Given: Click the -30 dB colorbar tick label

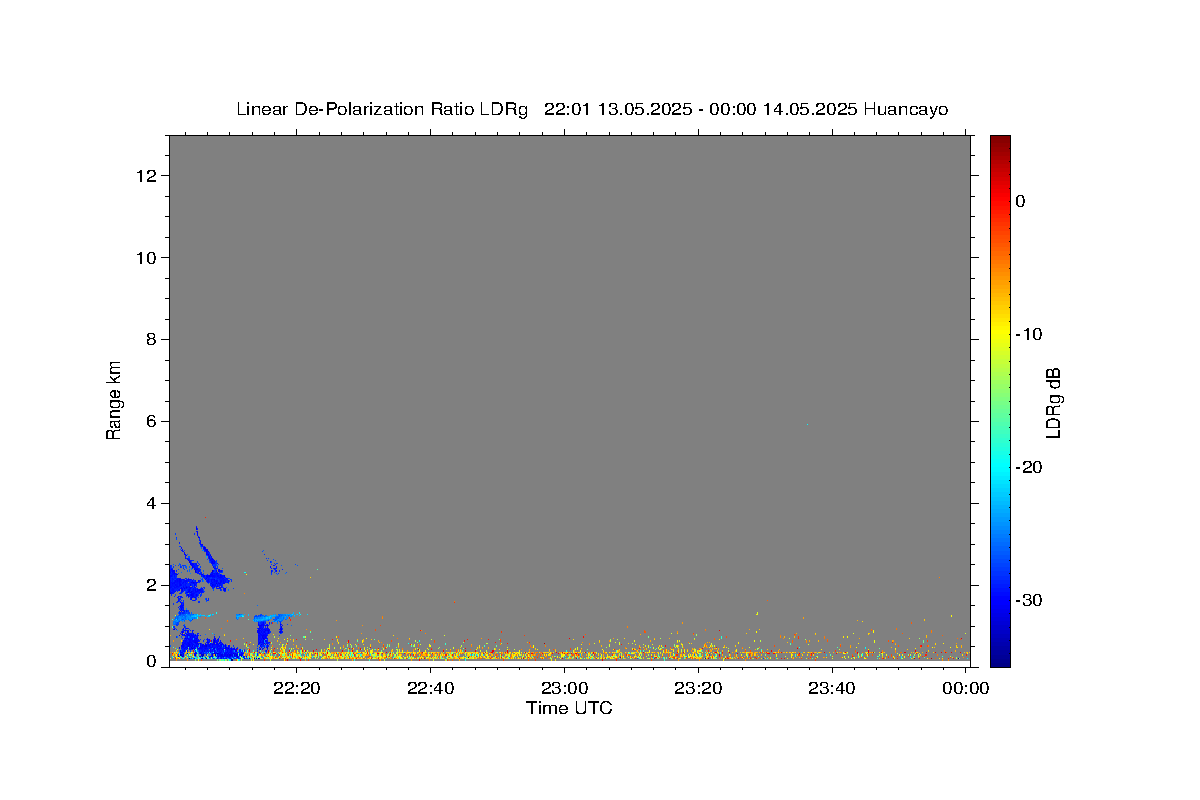Looking at the screenshot, I should (1029, 600).
